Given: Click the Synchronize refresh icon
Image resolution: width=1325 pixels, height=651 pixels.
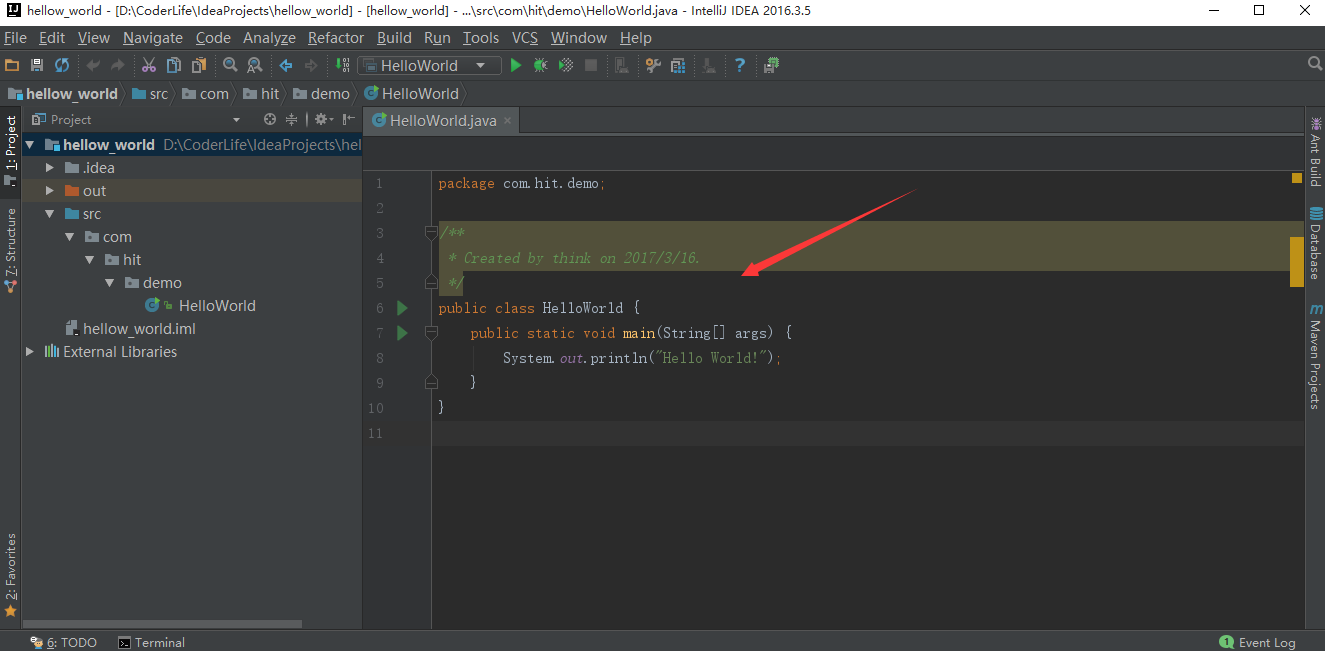Looking at the screenshot, I should [x=62, y=65].
